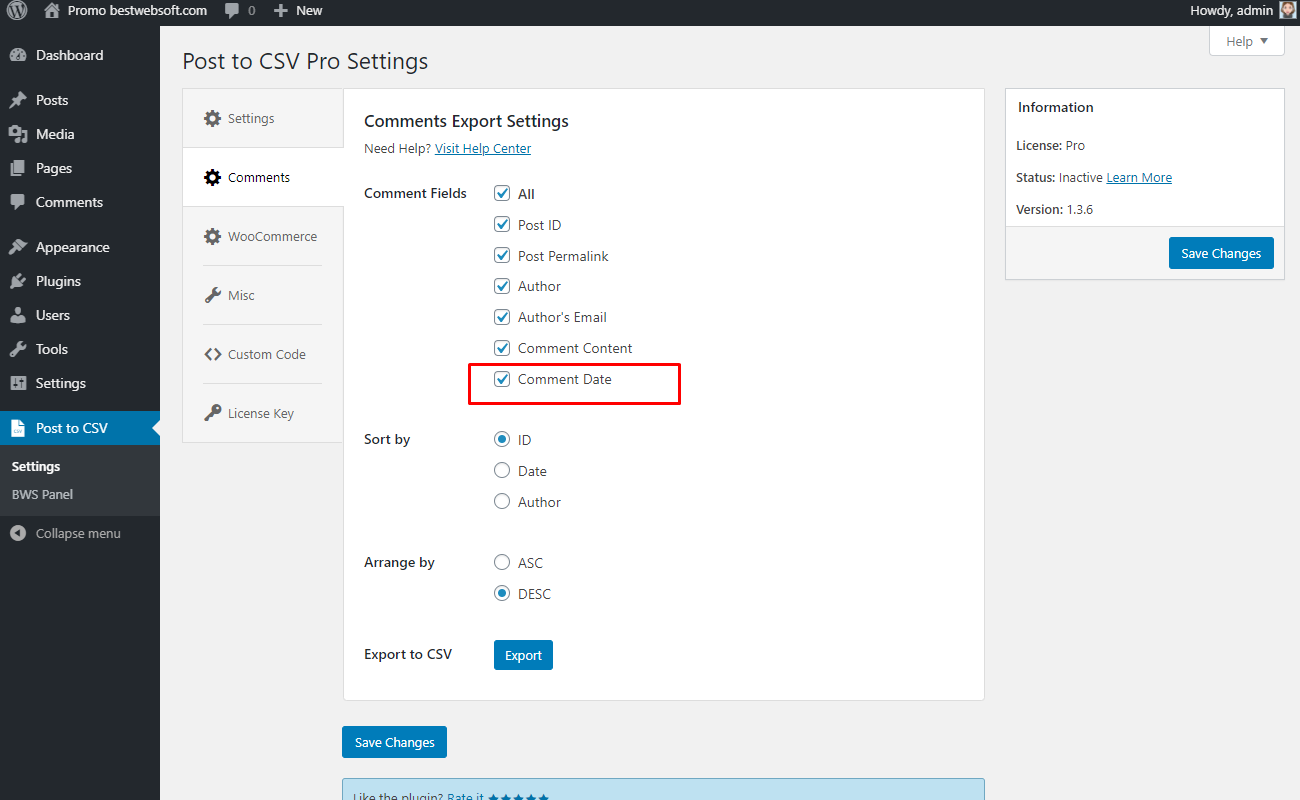This screenshot has width=1300, height=800.
Task: Click the WordPress logo icon
Action: click(17, 11)
